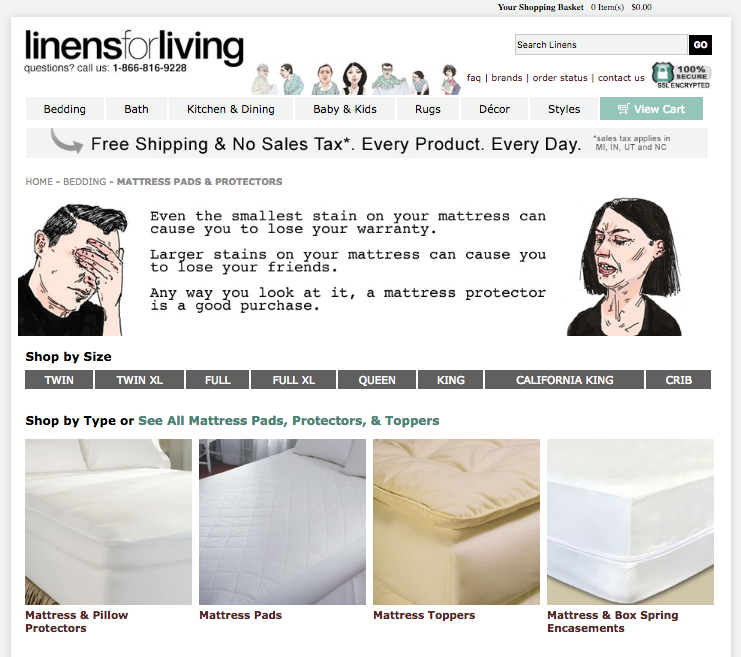The height and width of the screenshot is (657, 741).
Task: Choose the TWIN XL size
Action: [x=139, y=380]
